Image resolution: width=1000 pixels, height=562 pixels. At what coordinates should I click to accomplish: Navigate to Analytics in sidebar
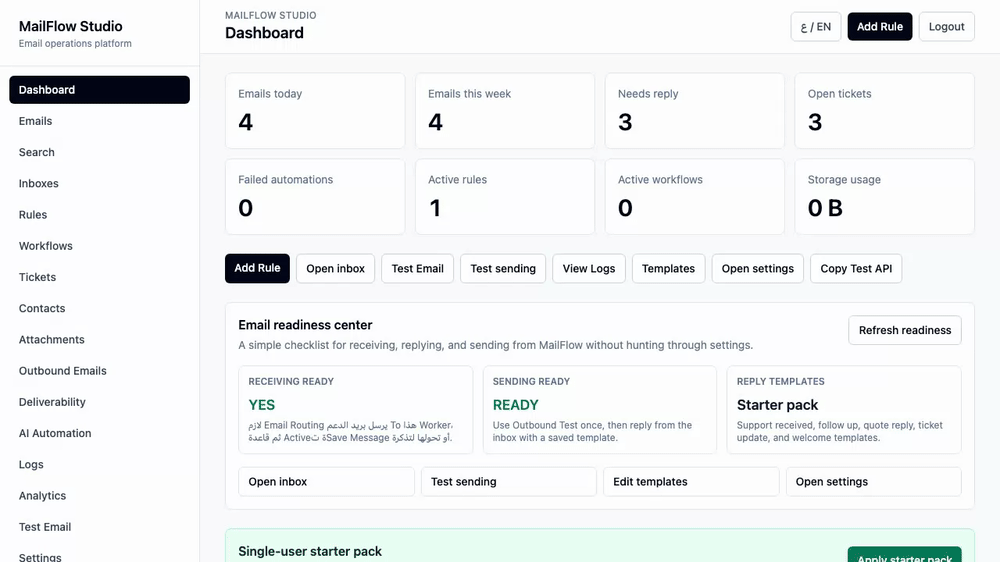99,496
